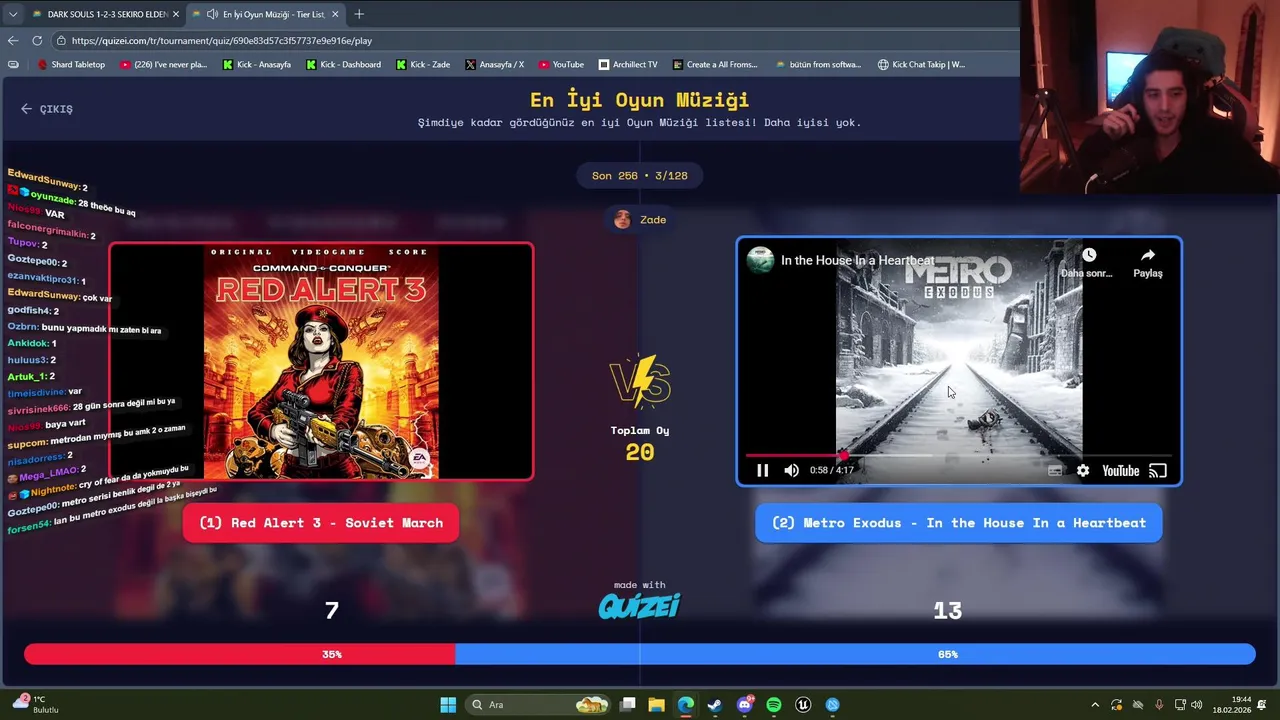The image size is (1280, 720).
Task: Open the Shard Tabletop bookmark
Action: [71, 65]
